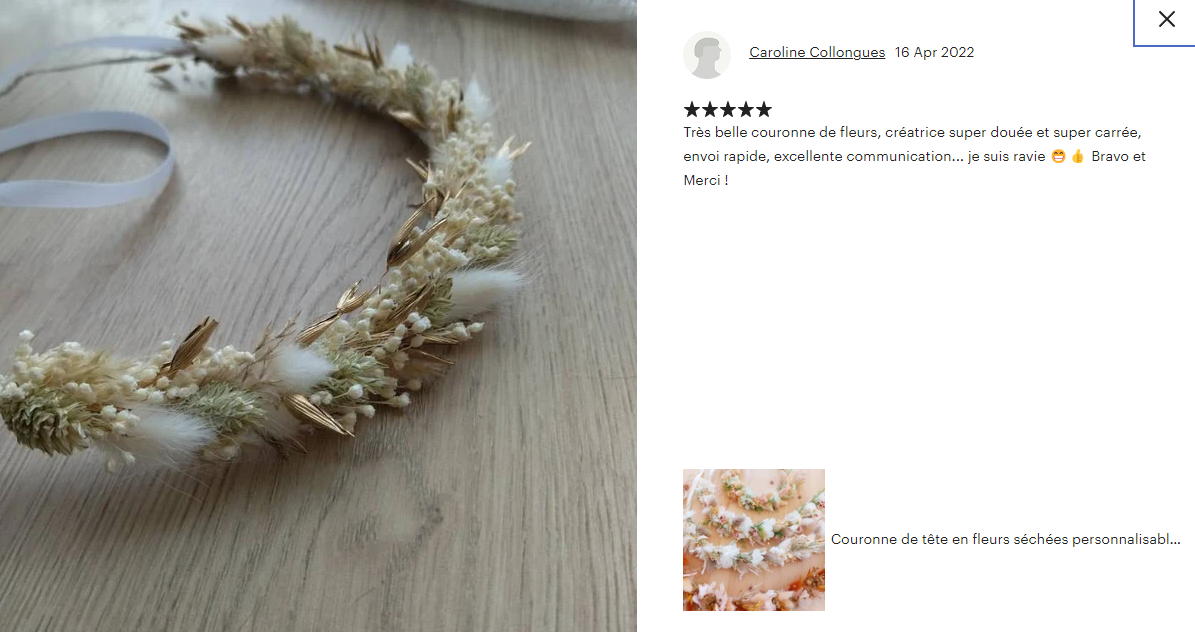Click the white ribbon in the photo
1195x632 pixels.
click(84, 159)
